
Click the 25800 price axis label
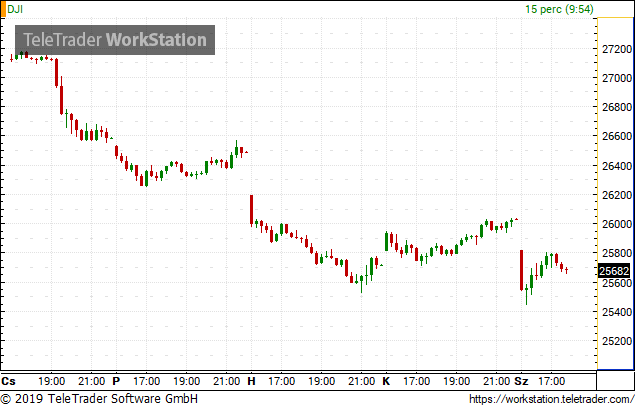point(617,253)
